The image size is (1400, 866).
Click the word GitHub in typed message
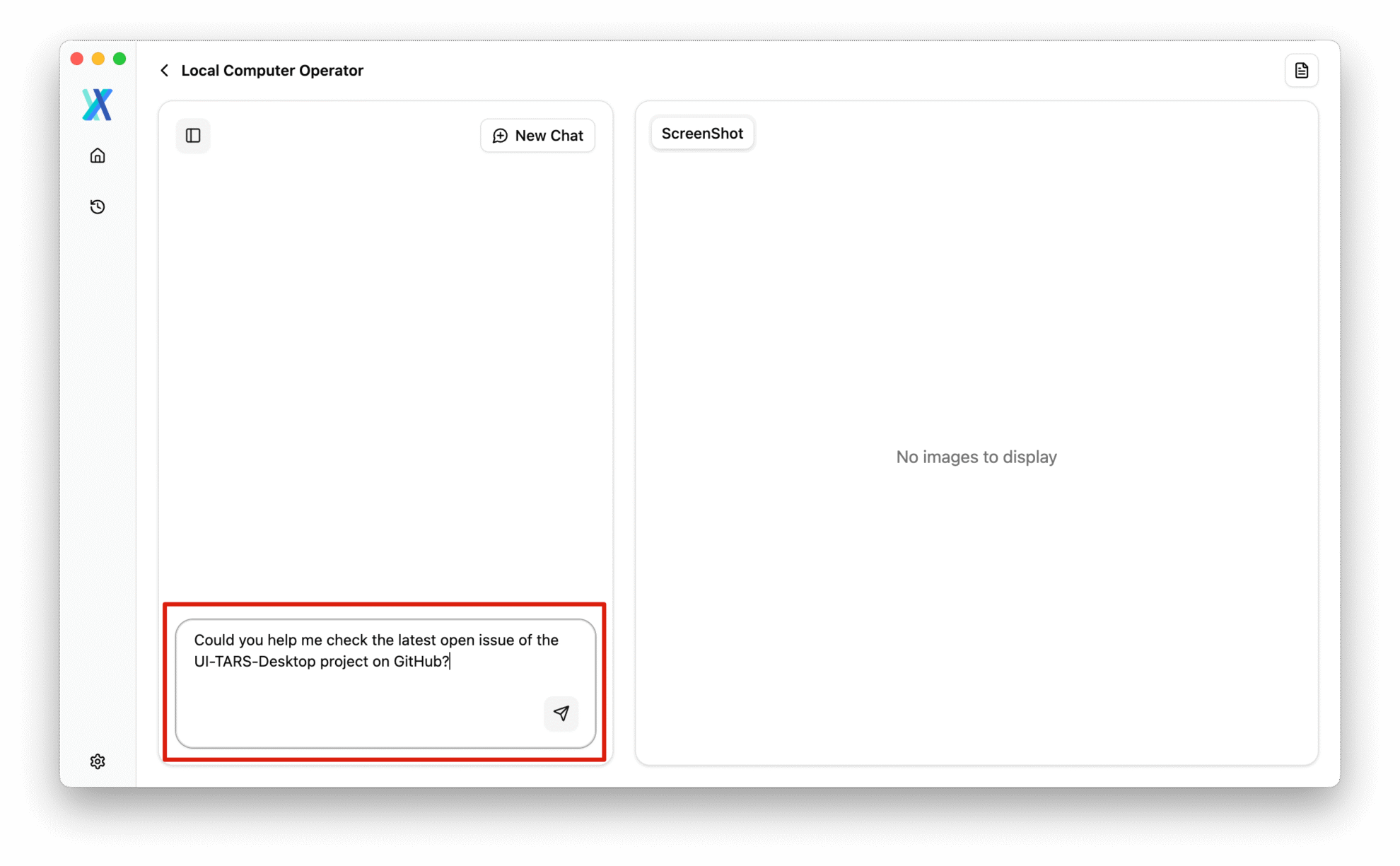[x=417, y=662]
